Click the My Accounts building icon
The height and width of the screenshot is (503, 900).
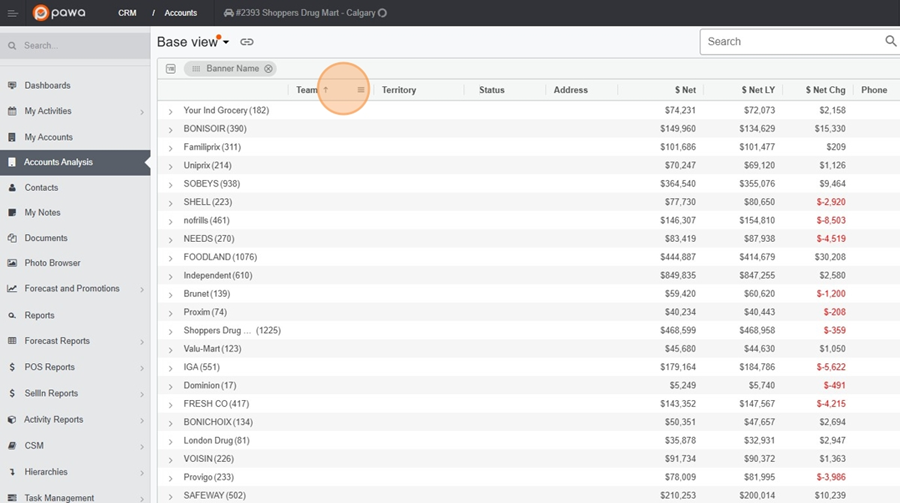(12, 137)
